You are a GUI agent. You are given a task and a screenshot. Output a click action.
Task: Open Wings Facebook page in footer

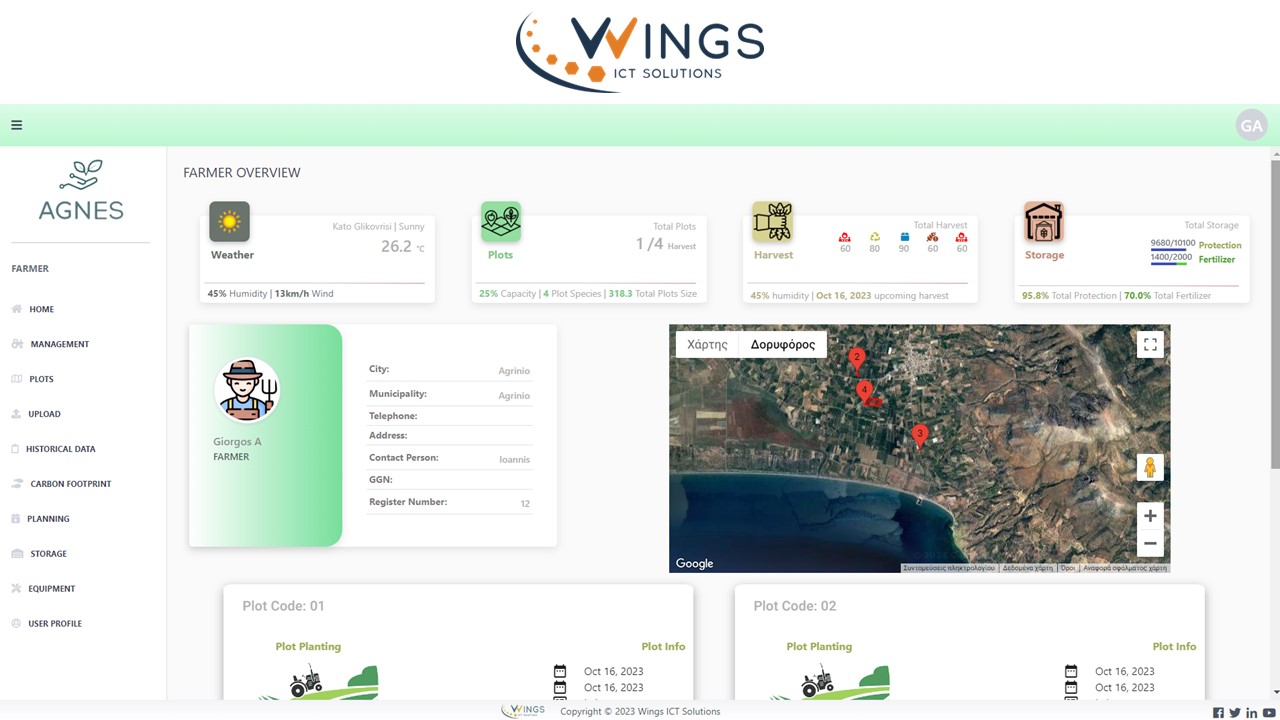coord(1218,712)
